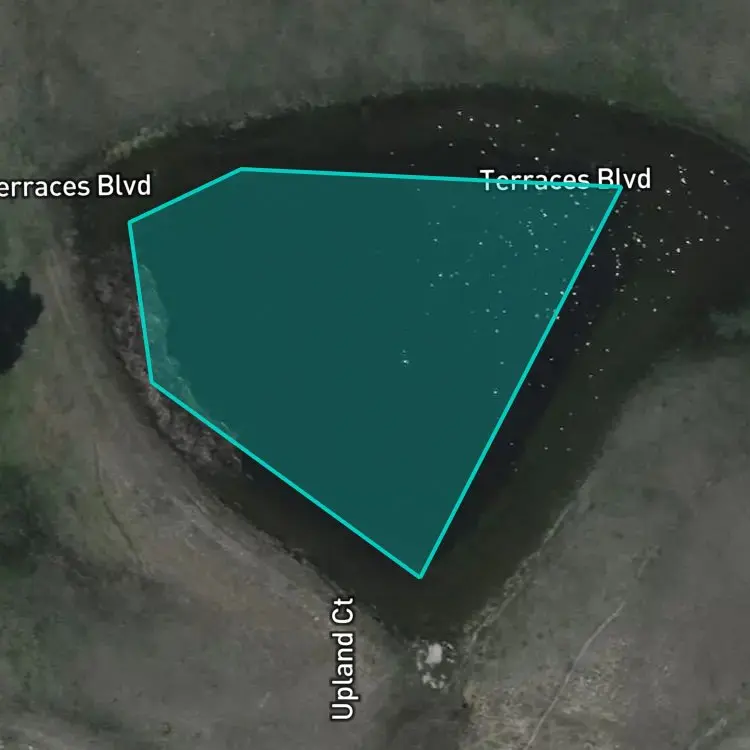Screen dimensions: 750x750
Task: Click the small dark pond at the left map edge
Action: [x=17, y=320]
